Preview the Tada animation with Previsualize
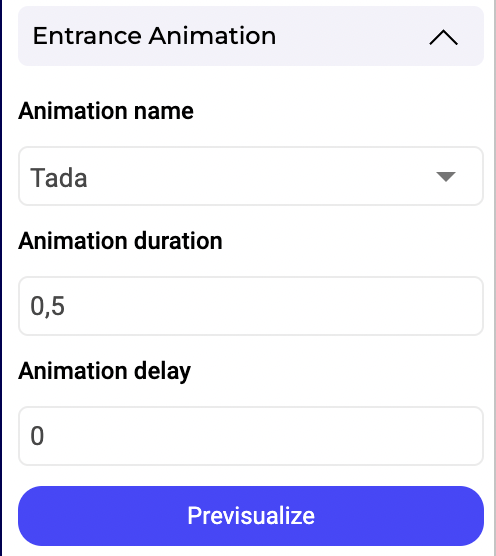 pos(251,516)
